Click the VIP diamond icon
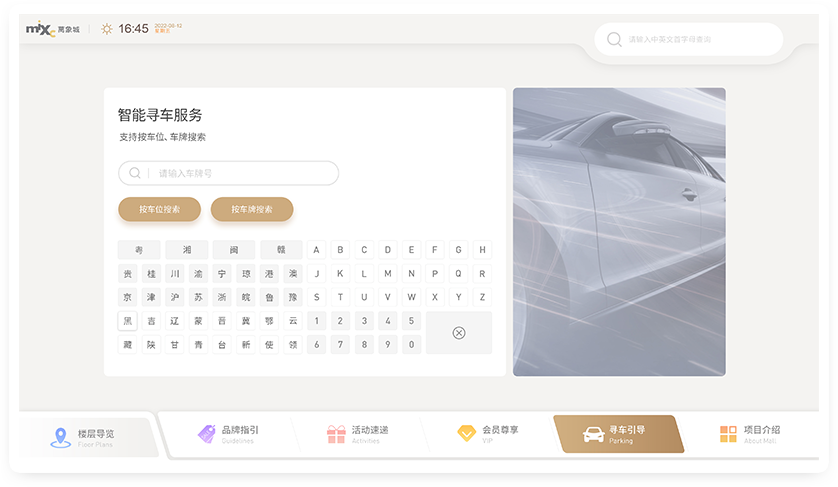Screen dimensions: 838x487 pyautogui.click(x=467, y=434)
